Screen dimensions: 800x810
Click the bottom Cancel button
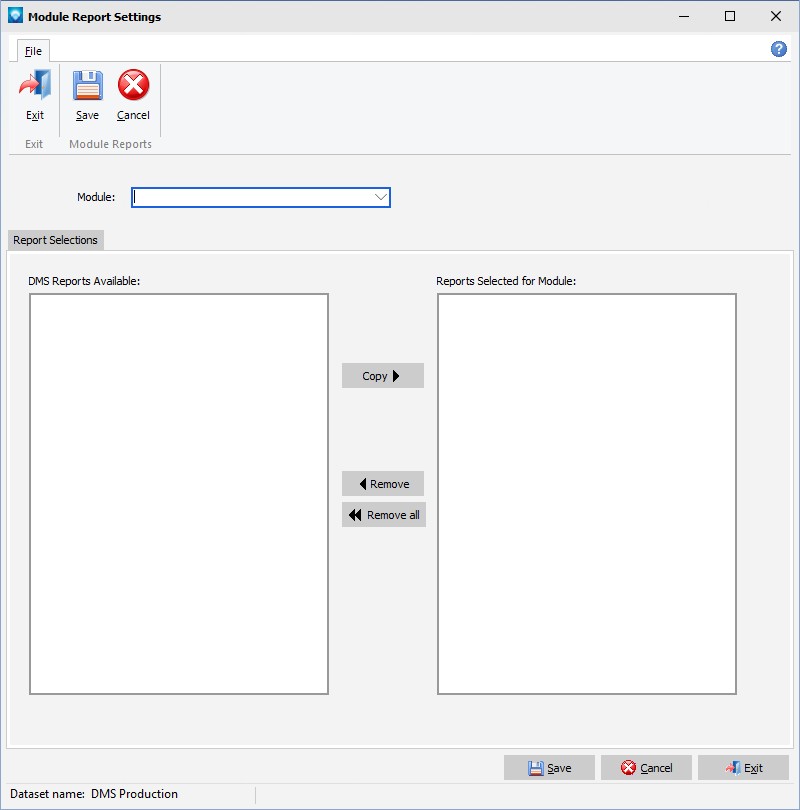(x=646, y=768)
